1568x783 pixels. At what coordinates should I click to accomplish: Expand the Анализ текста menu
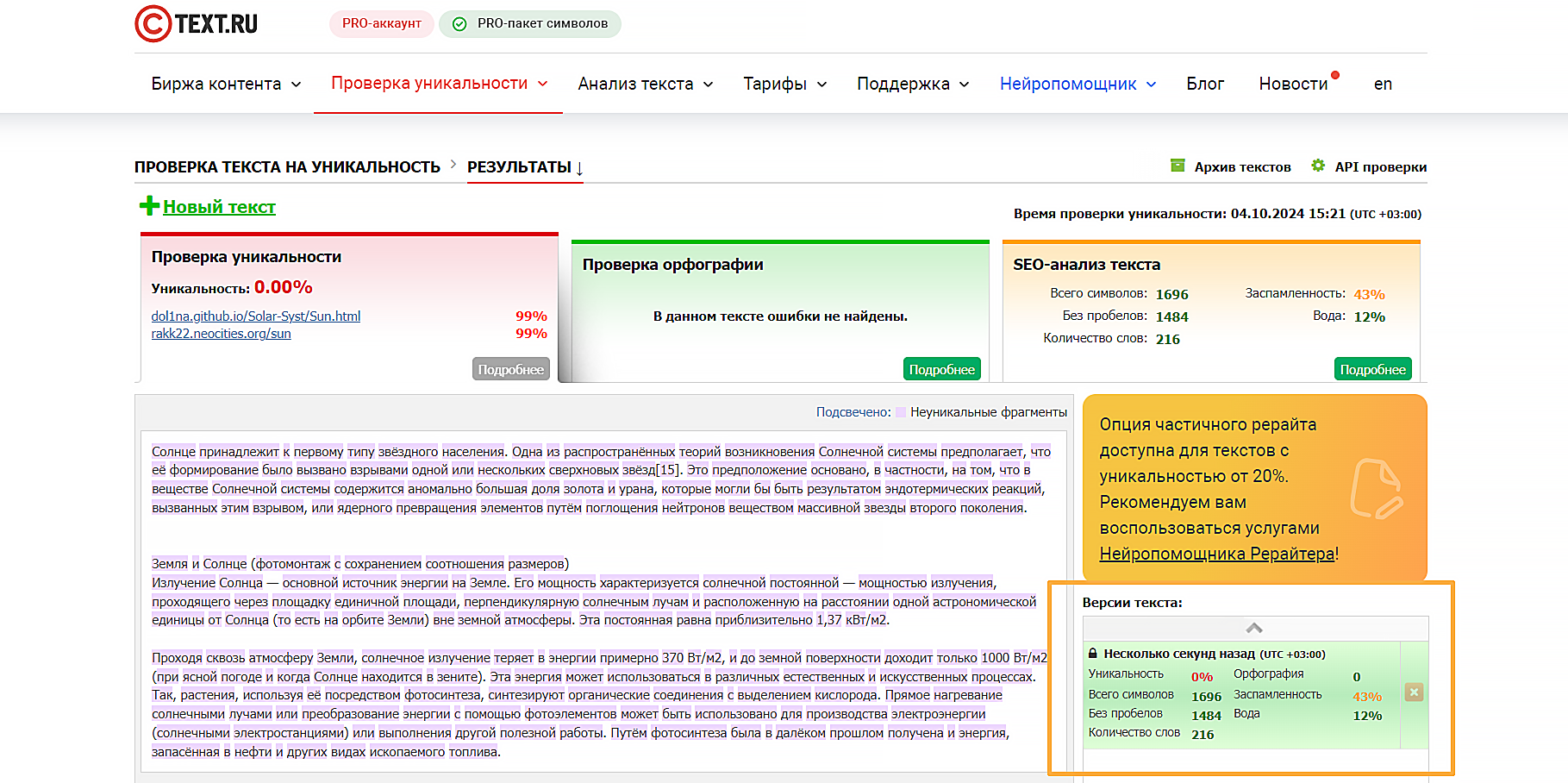pyautogui.click(x=646, y=84)
